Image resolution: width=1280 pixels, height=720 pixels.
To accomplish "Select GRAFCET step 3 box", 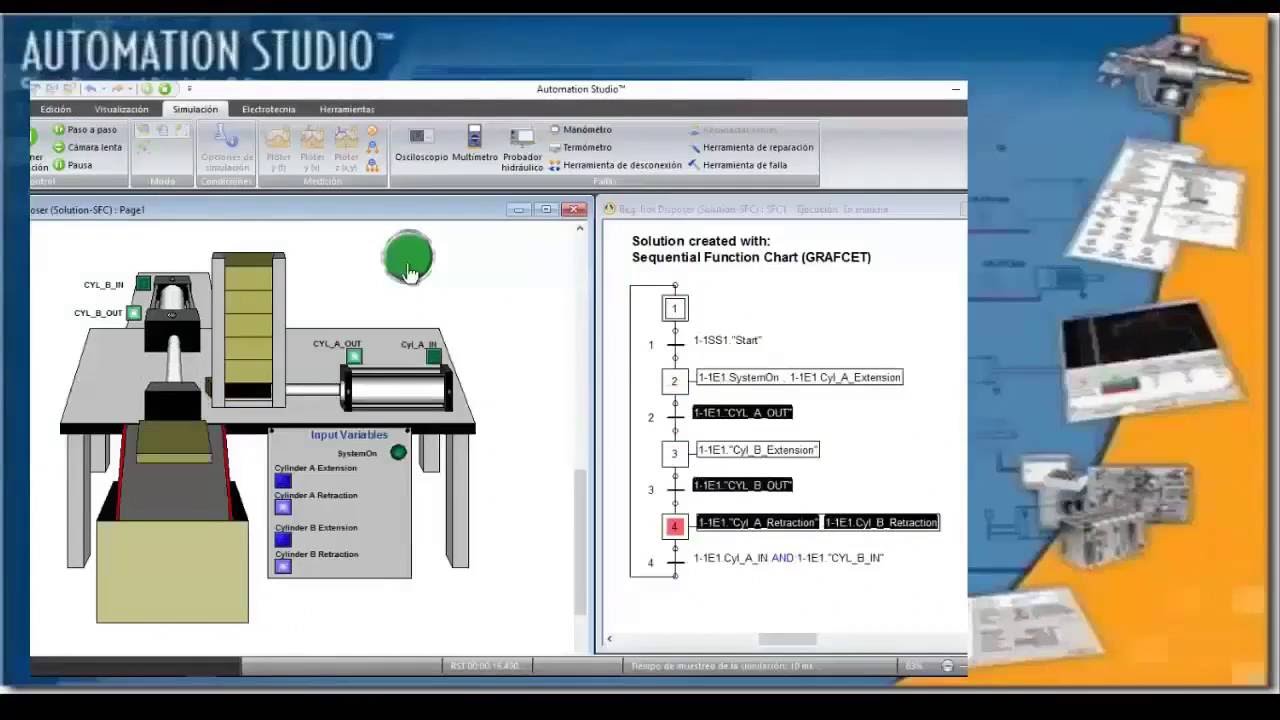I will (x=675, y=453).
